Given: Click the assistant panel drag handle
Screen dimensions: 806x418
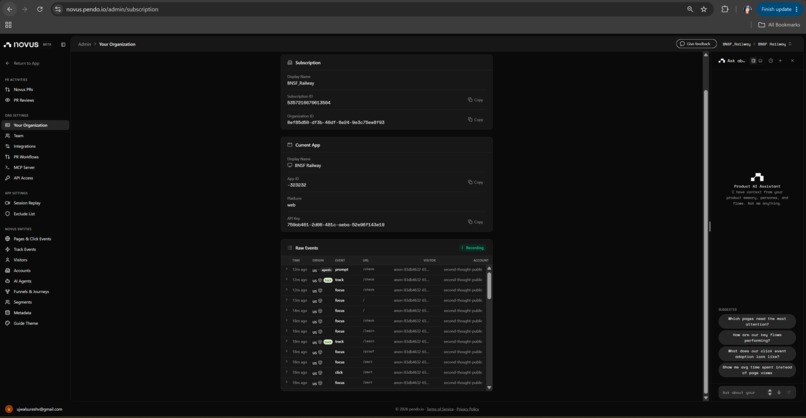Looking at the screenshot, I should tap(710, 226).
